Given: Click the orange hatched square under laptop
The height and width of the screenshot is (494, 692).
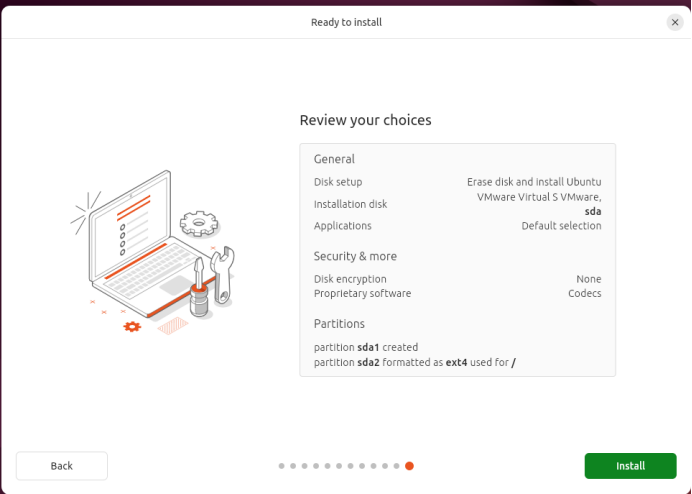Looking at the screenshot, I should click(x=173, y=326).
